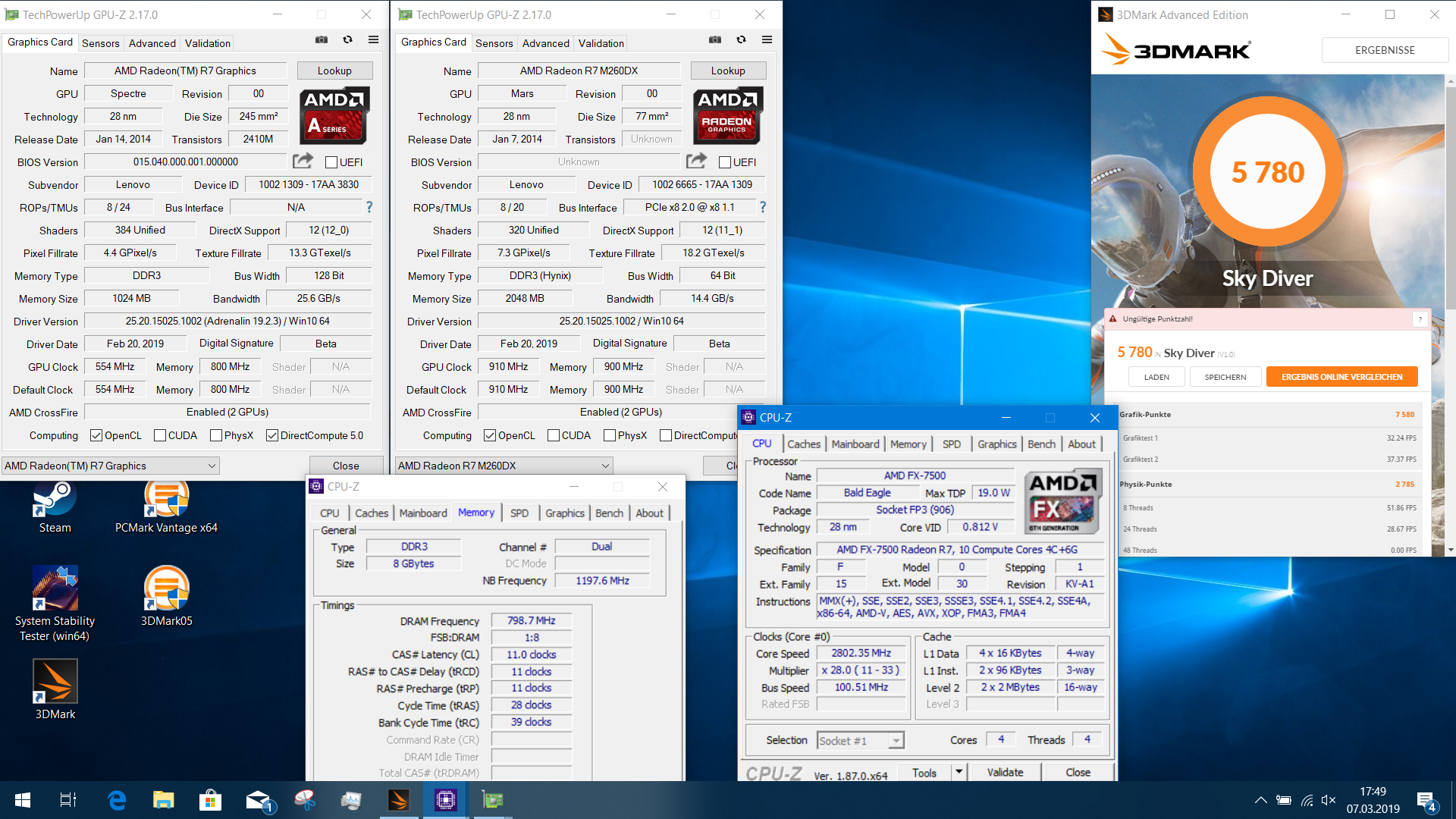This screenshot has width=1456, height=819.
Task: Toggle UEFI checkbox in right GPU-Z
Action: pos(725,162)
